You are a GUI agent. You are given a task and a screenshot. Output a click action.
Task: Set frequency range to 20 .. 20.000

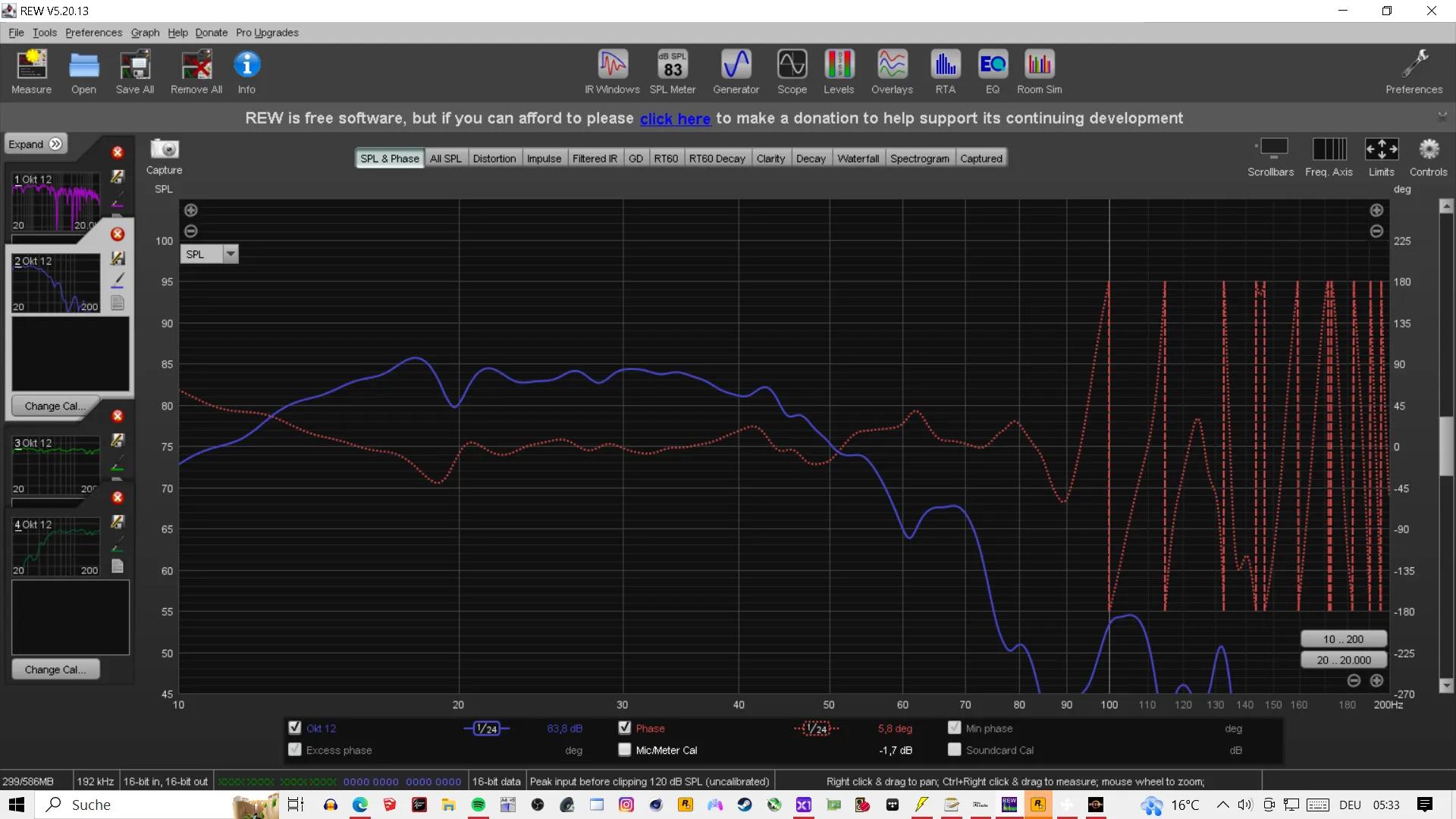point(1344,660)
